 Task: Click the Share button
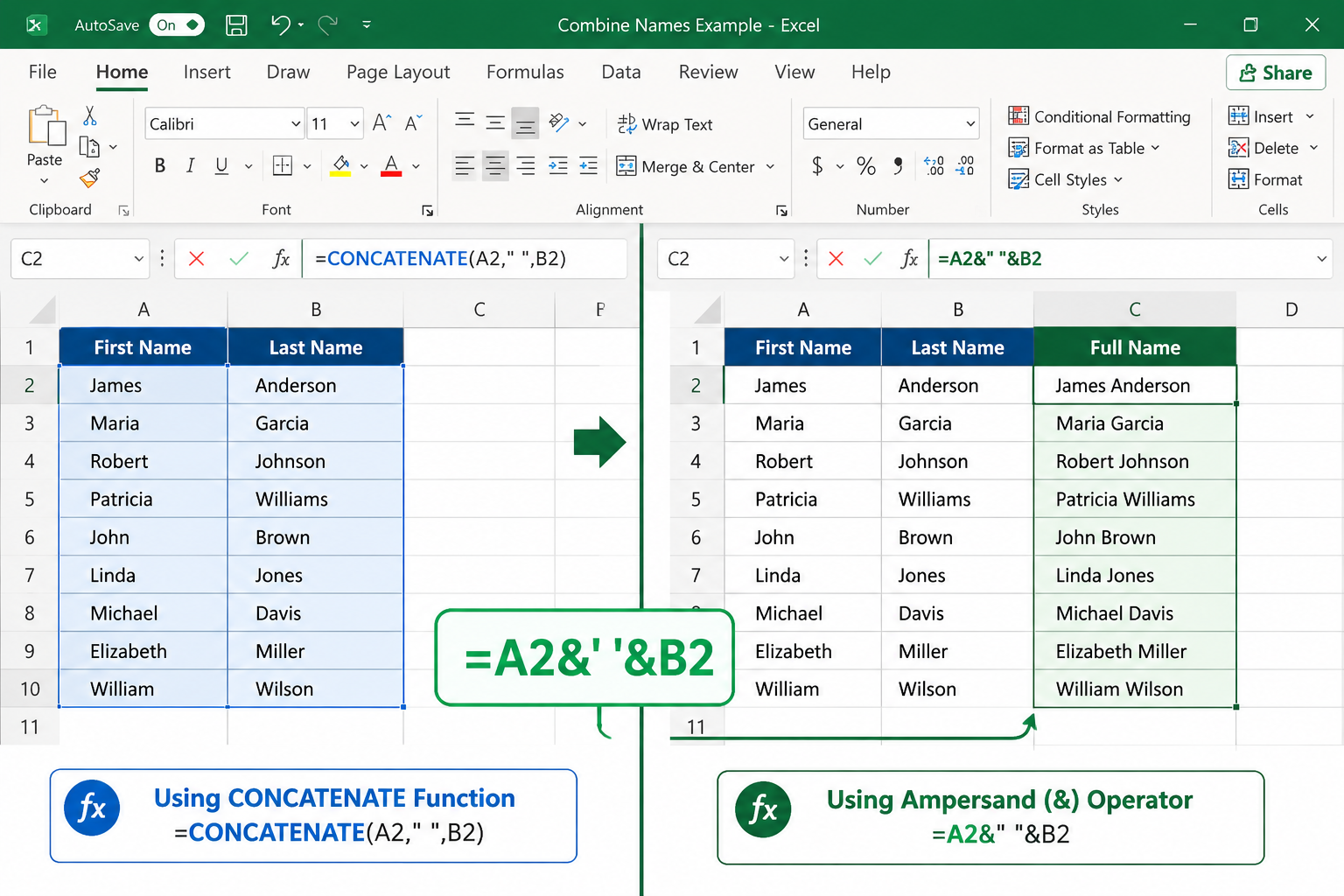1276,73
